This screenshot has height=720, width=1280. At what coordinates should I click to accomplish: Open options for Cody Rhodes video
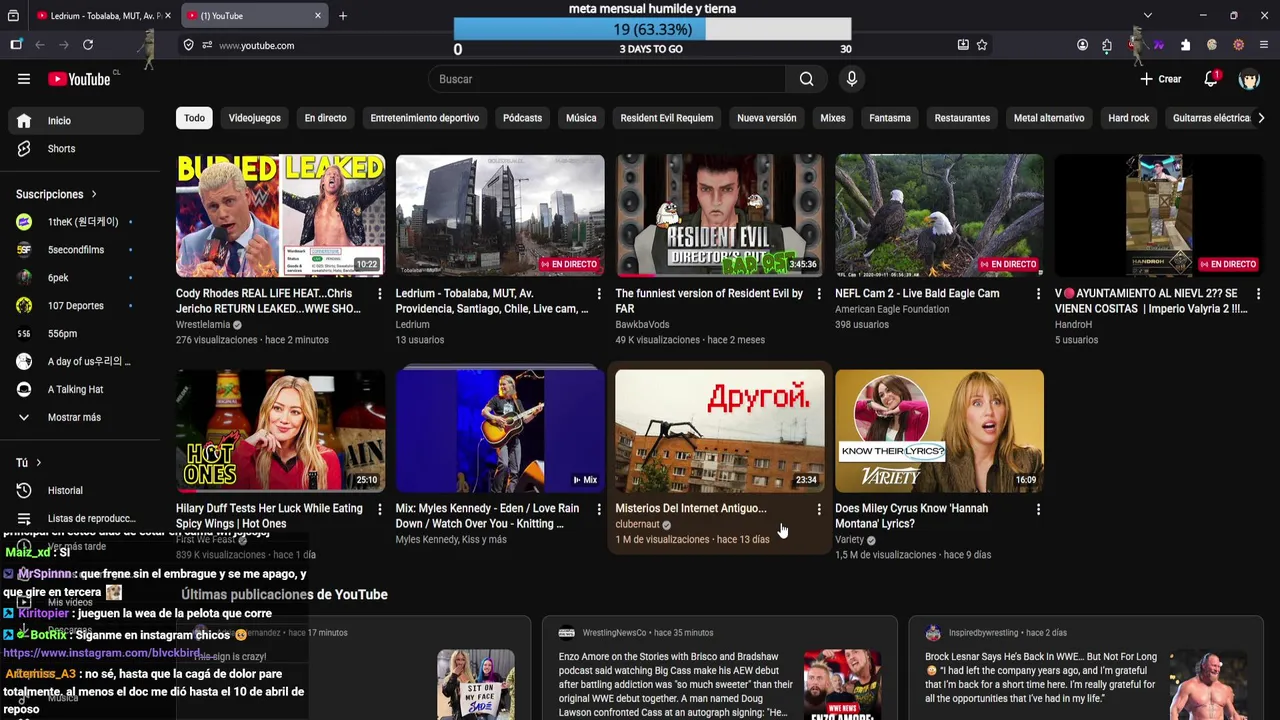(379, 294)
